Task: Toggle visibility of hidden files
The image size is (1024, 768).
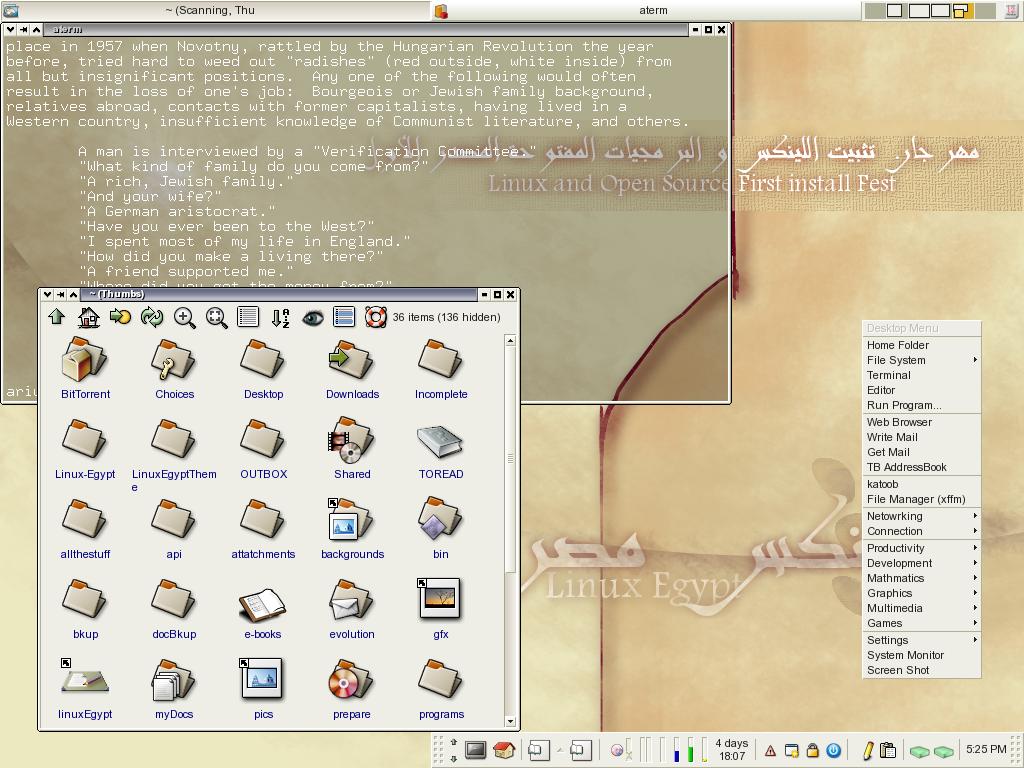Action: click(x=310, y=317)
